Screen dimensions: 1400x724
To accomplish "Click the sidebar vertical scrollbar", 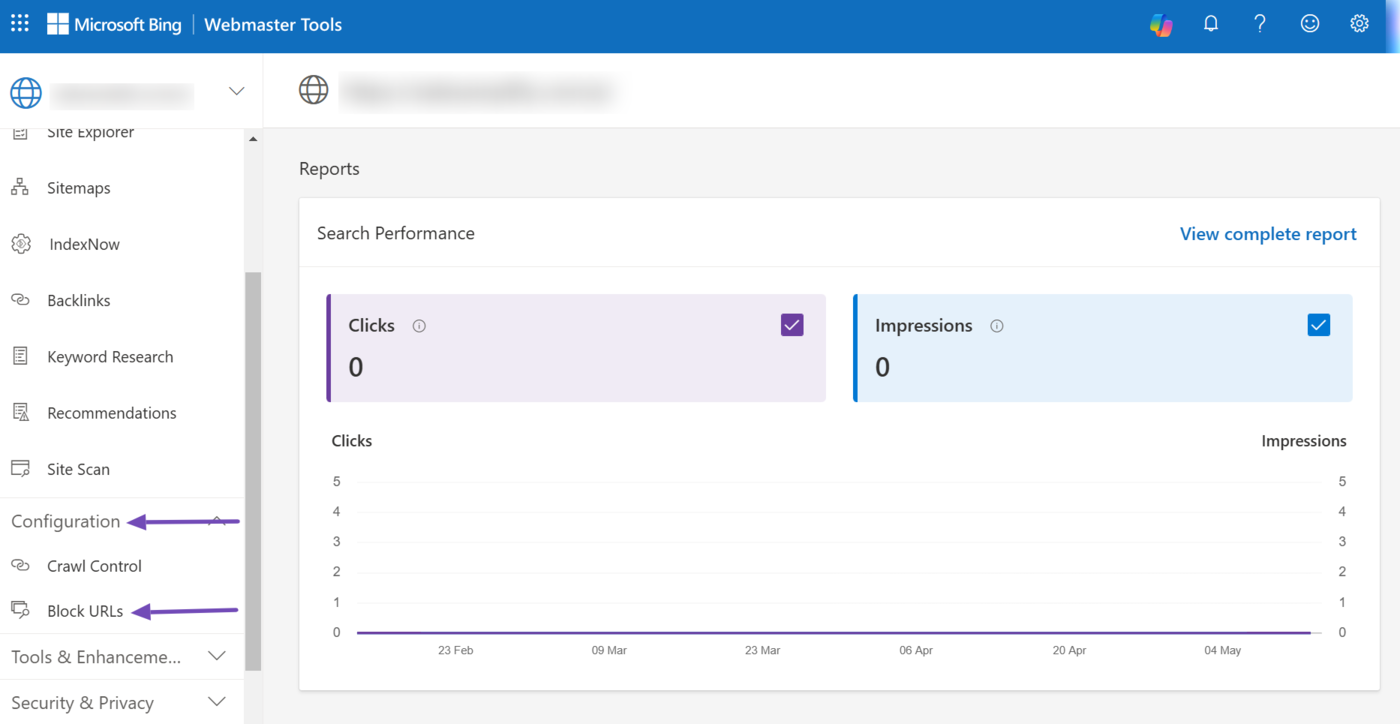I will pyautogui.click(x=253, y=470).
